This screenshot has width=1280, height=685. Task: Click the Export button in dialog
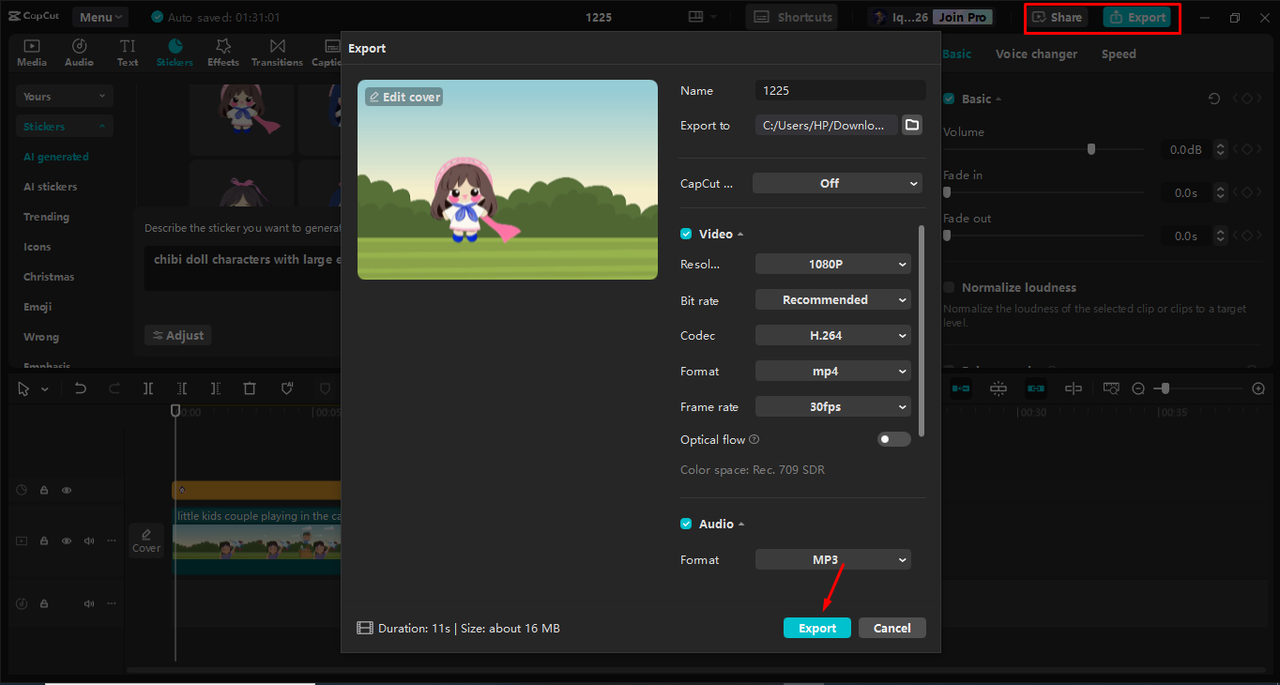pyautogui.click(x=817, y=628)
